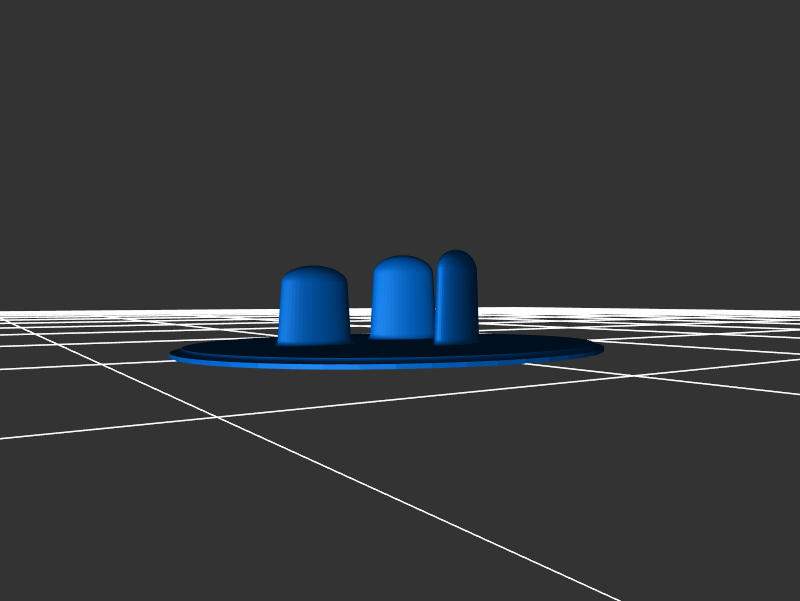Select the base of the left cylinder

pos(314,338)
